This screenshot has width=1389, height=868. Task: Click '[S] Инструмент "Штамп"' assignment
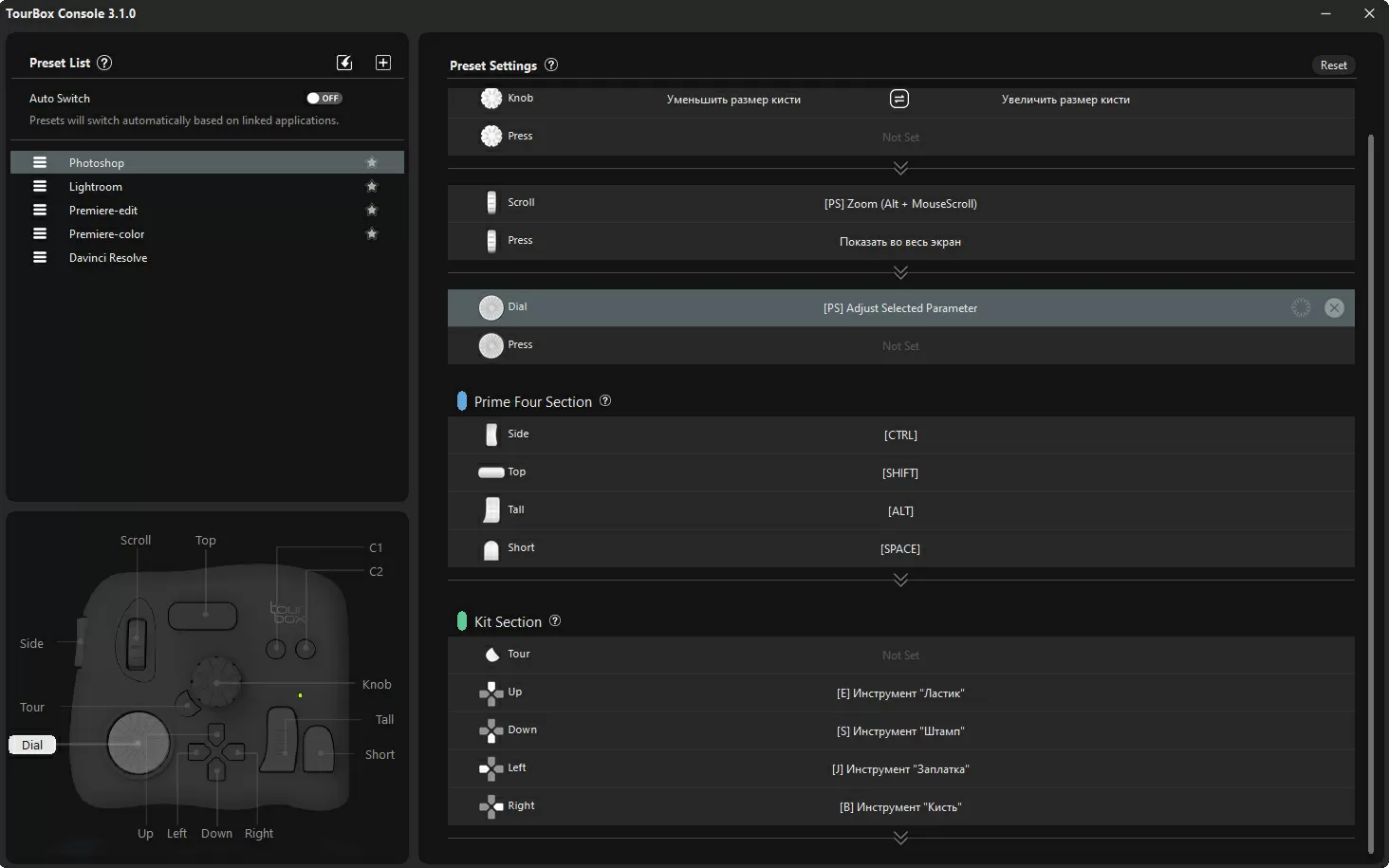pyautogui.click(x=900, y=730)
